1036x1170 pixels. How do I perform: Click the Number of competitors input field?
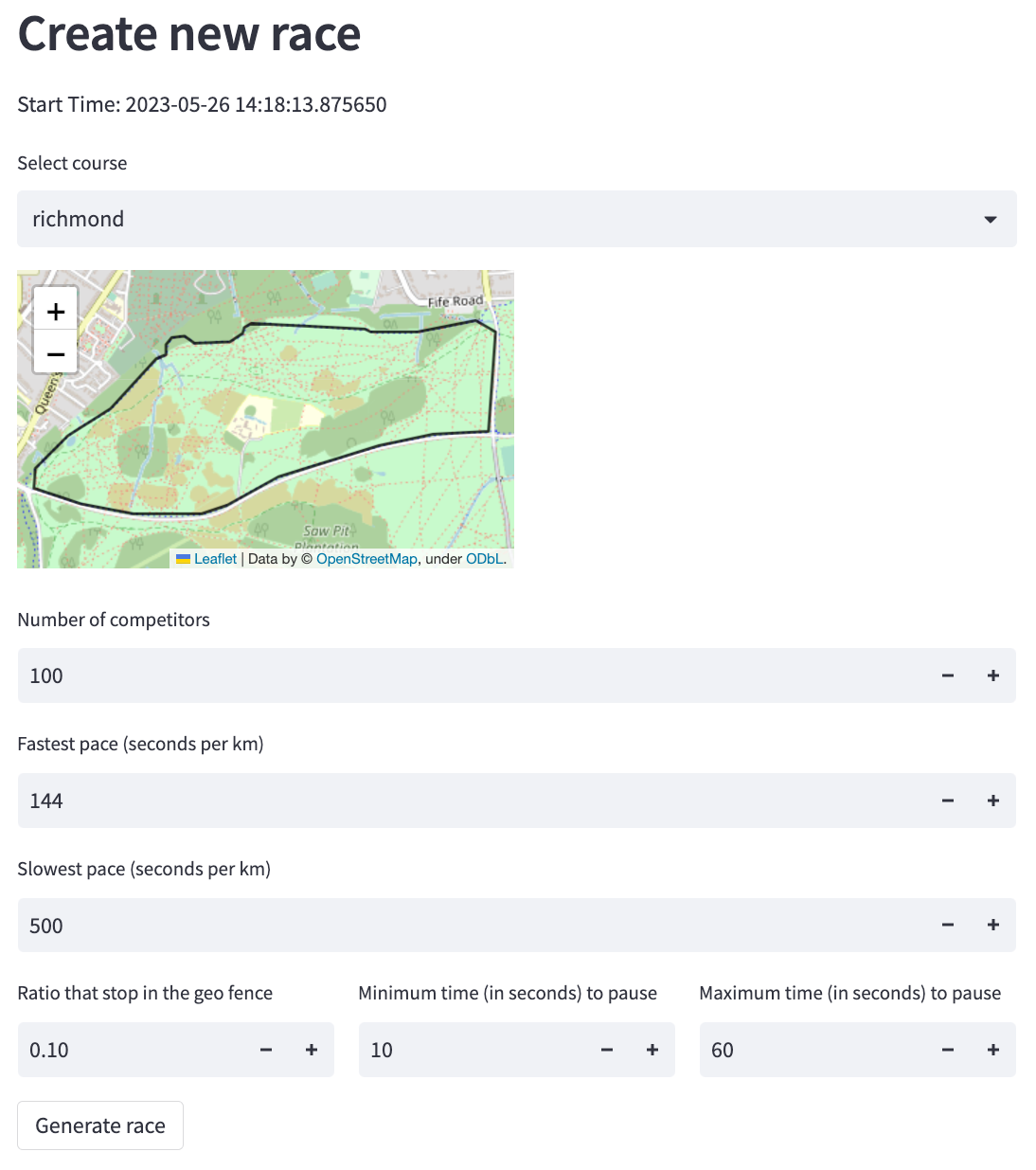coord(473,675)
